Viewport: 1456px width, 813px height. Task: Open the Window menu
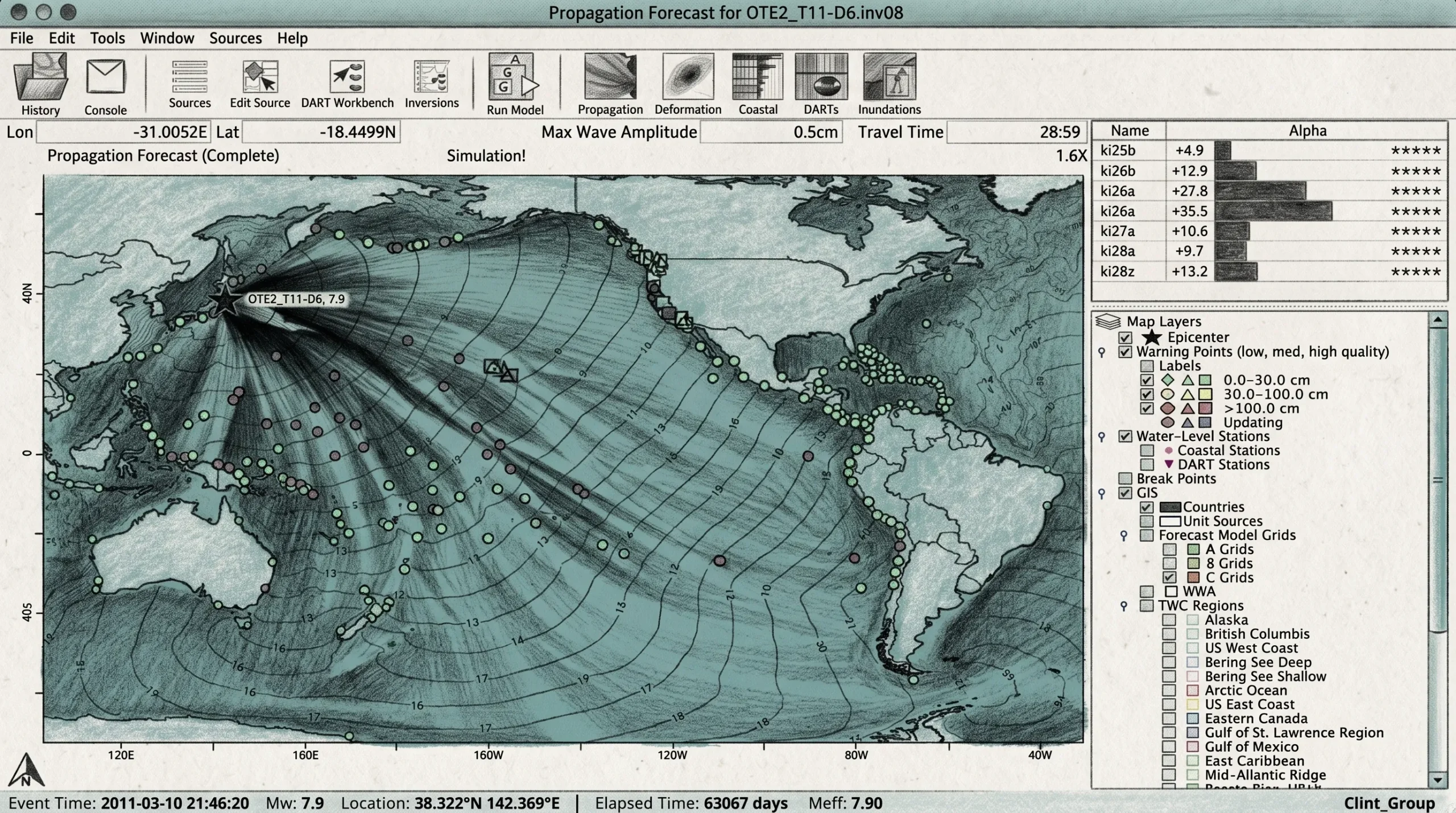click(x=167, y=38)
